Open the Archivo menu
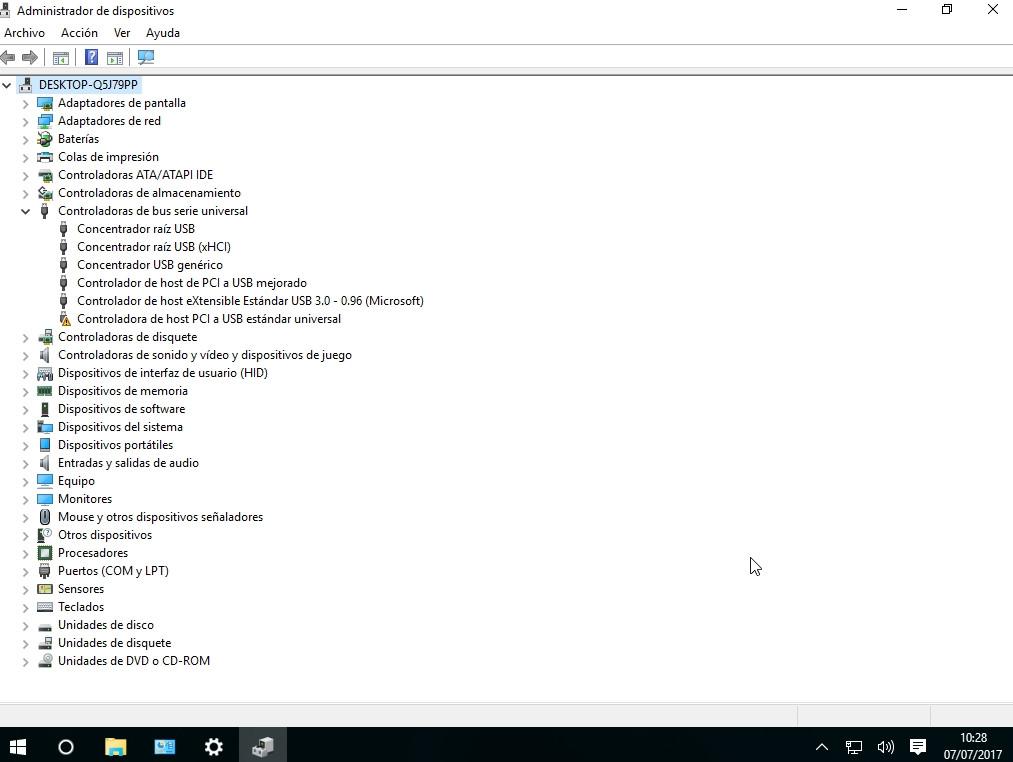 point(25,33)
